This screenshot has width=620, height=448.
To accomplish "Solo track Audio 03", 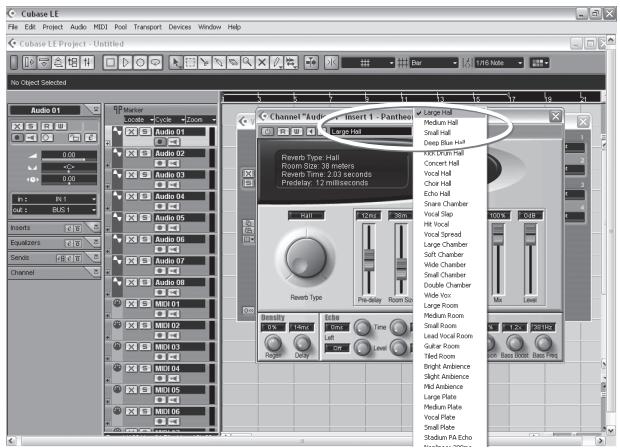I will coord(145,174).
